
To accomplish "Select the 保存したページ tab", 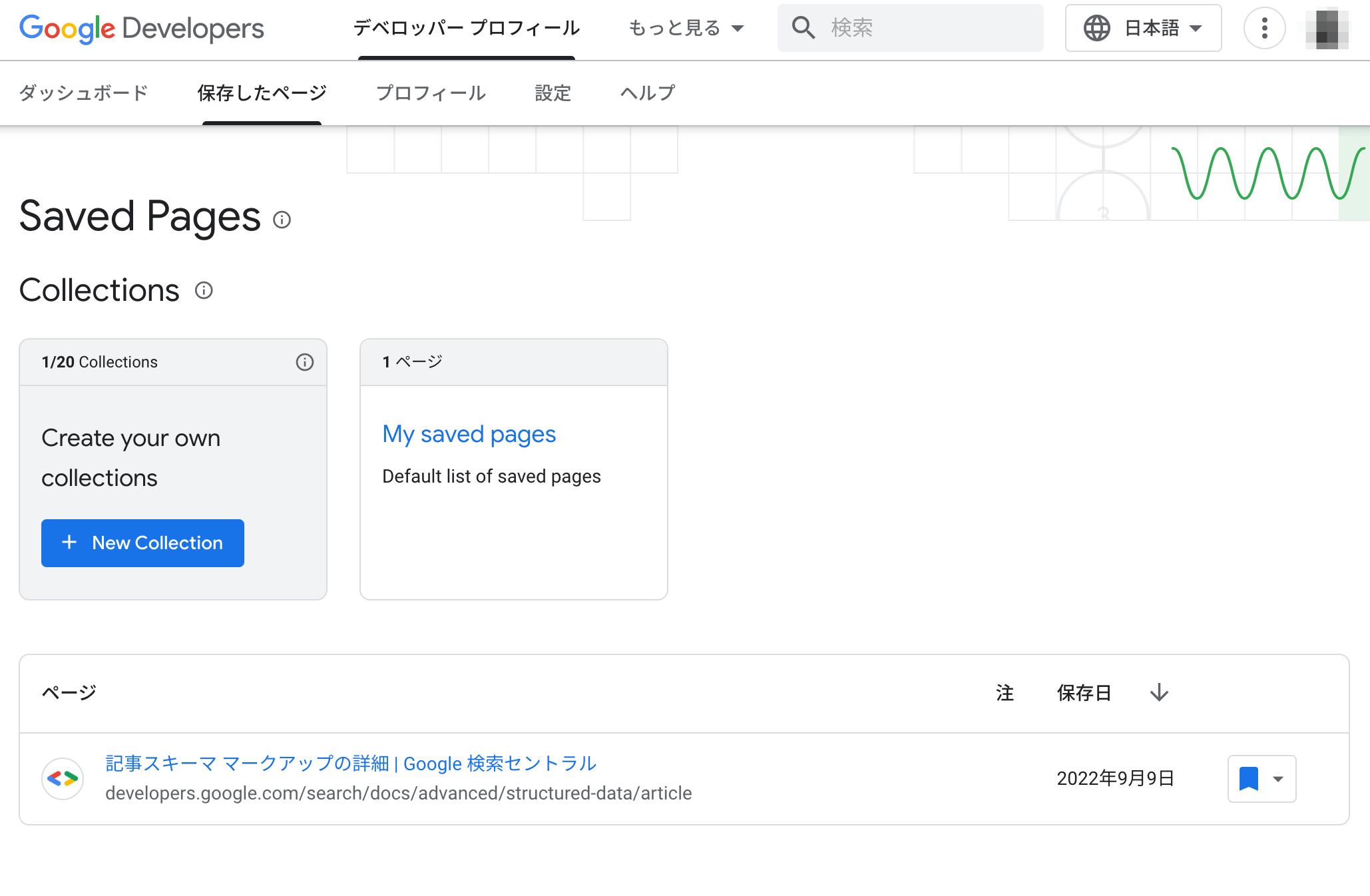I will (x=262, y=93).
